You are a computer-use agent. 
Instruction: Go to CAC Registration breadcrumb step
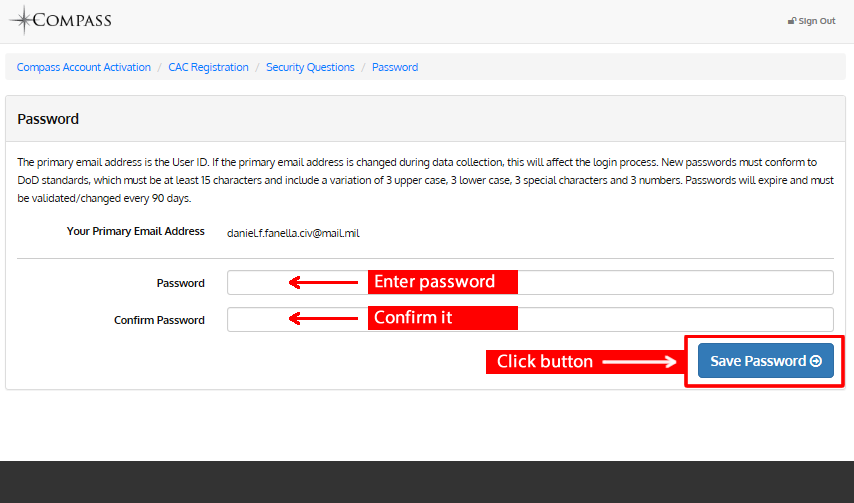(x=208, y=67)
